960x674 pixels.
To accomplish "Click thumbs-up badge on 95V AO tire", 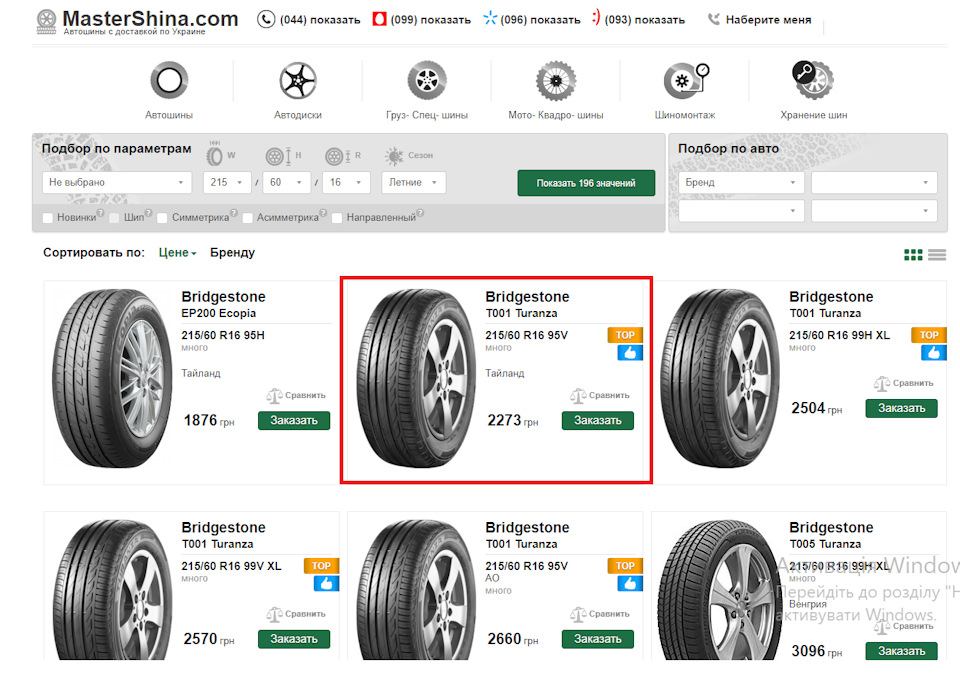I will [x=630, y=583].
